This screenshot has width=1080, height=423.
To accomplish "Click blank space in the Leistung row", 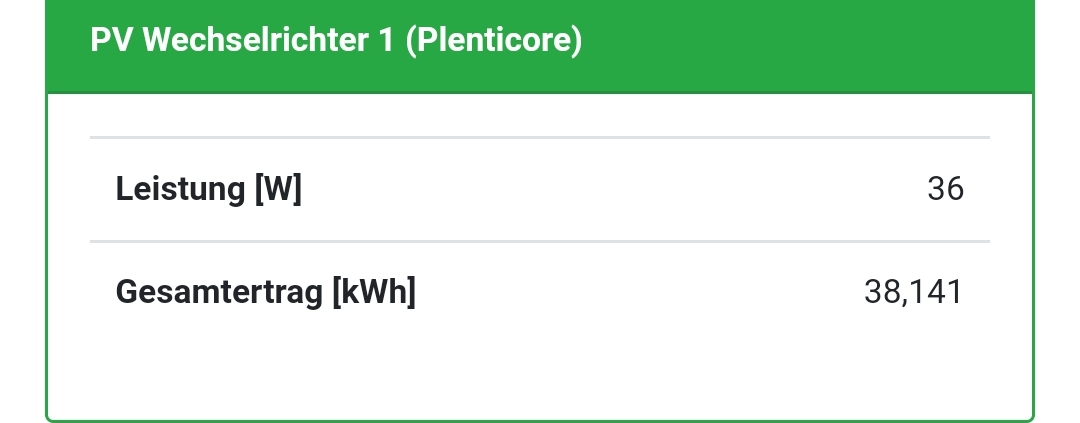I will pyautogui.click(x=600, y=188).
